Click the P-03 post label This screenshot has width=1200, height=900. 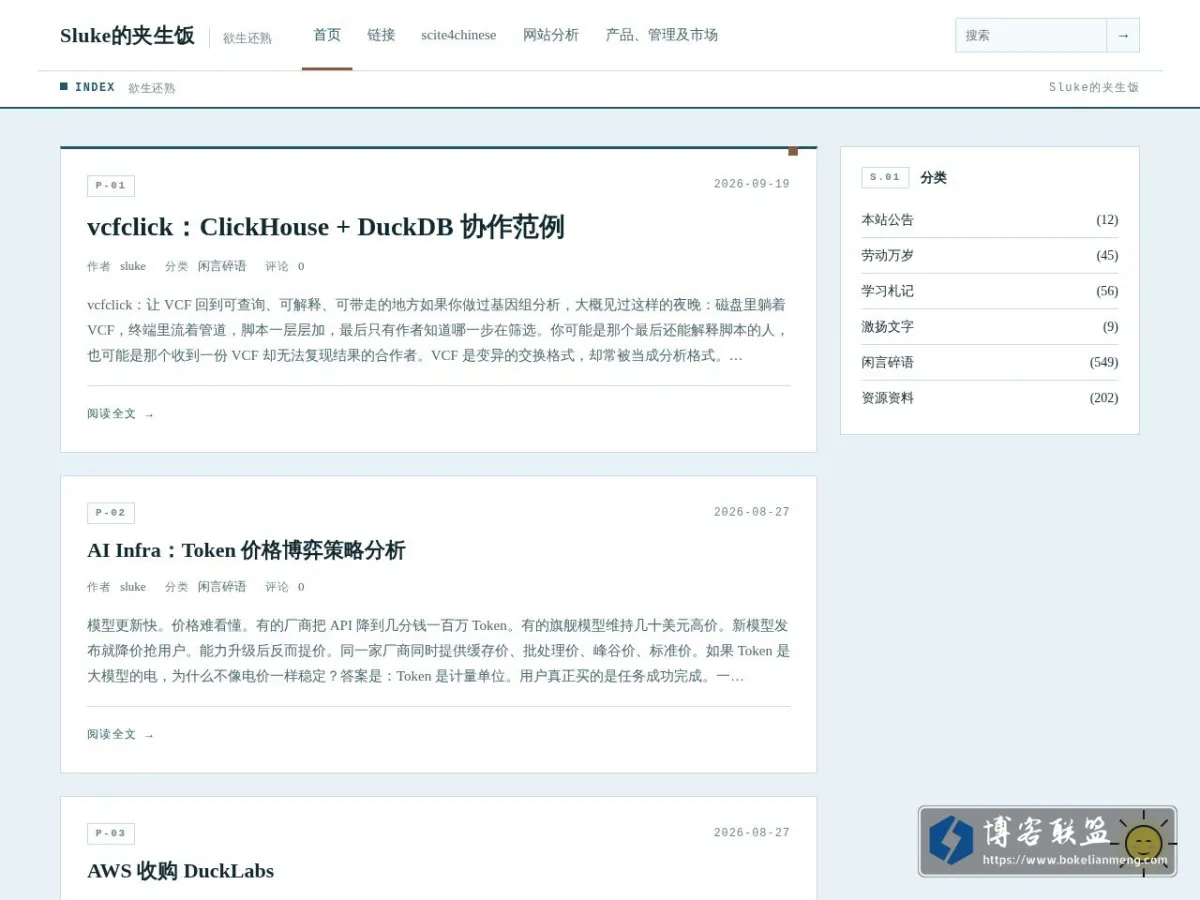click(111, 834)
